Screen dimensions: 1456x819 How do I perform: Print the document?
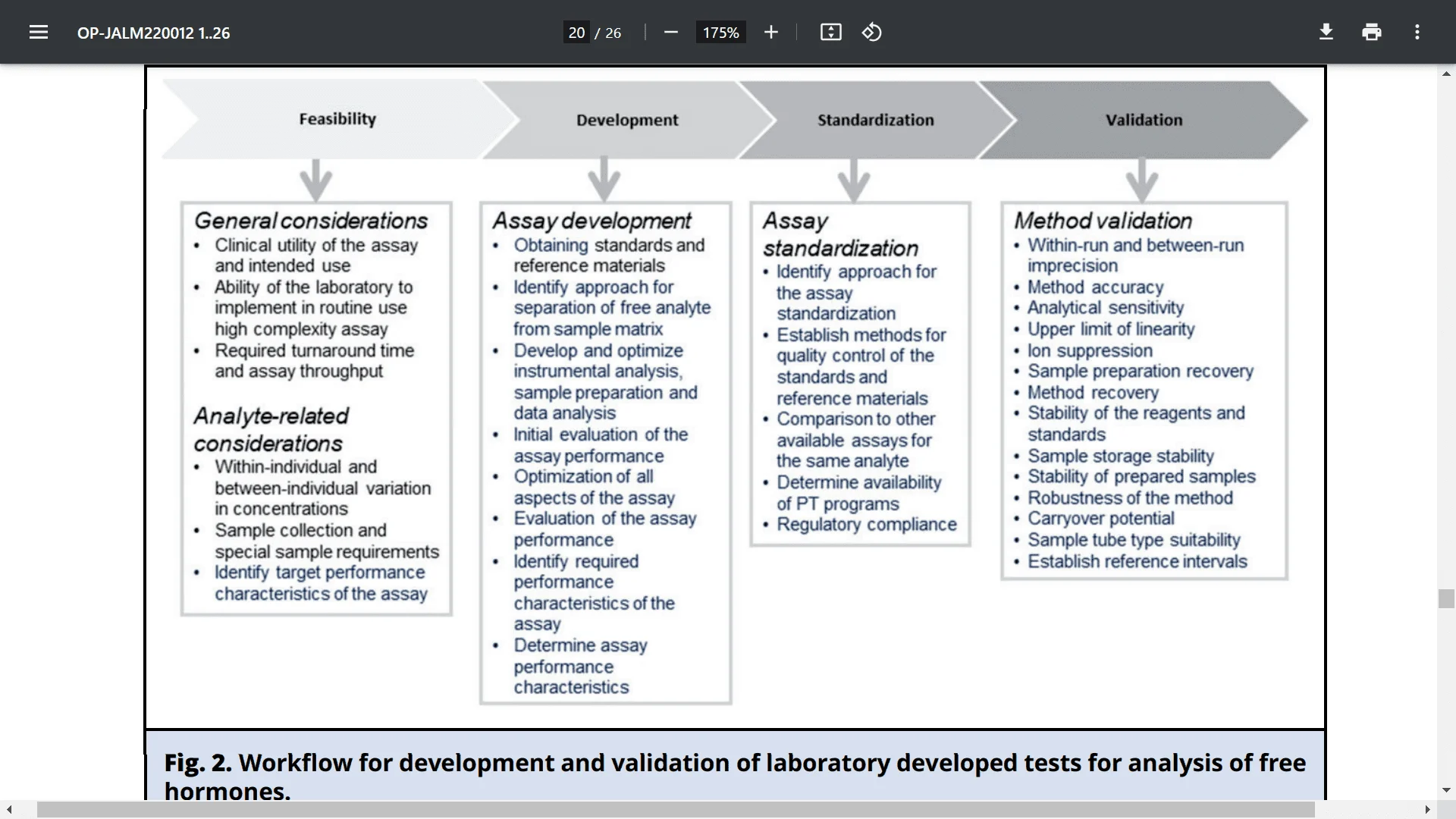1371,32
